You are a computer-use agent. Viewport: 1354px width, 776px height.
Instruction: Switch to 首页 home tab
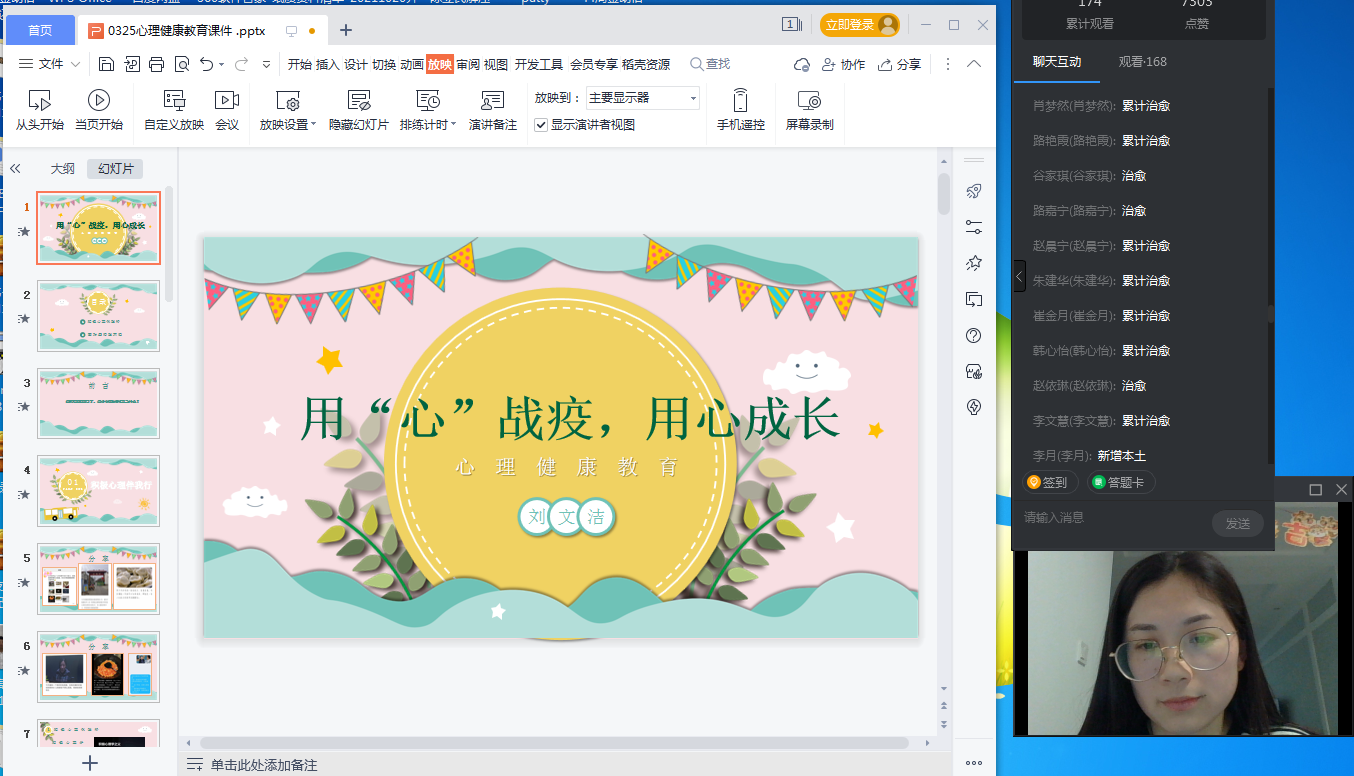tap(40, 30)
